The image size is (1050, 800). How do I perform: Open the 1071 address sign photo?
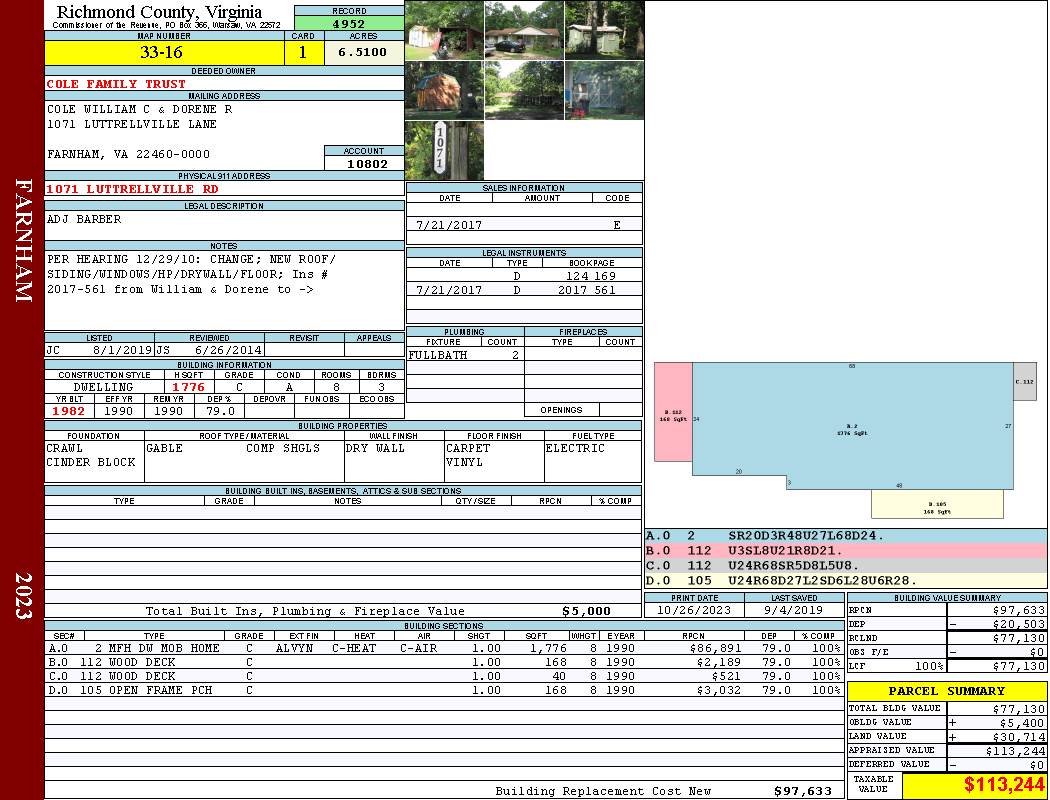point(444,151)
